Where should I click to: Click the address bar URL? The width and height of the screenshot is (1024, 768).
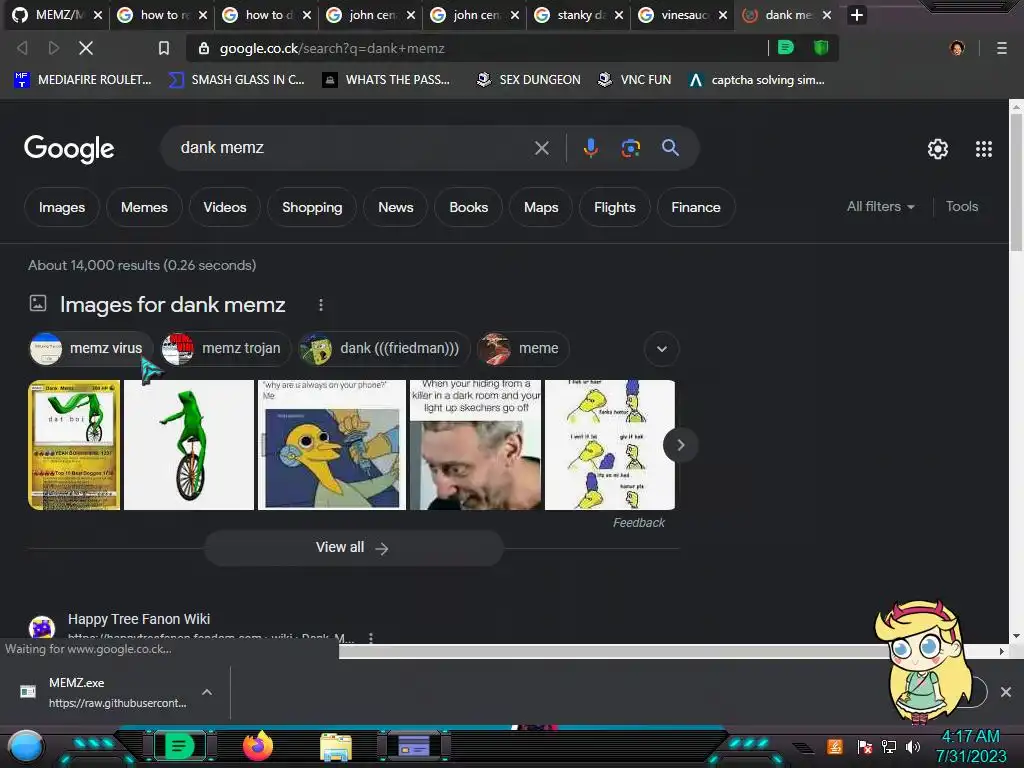point(332,48)
